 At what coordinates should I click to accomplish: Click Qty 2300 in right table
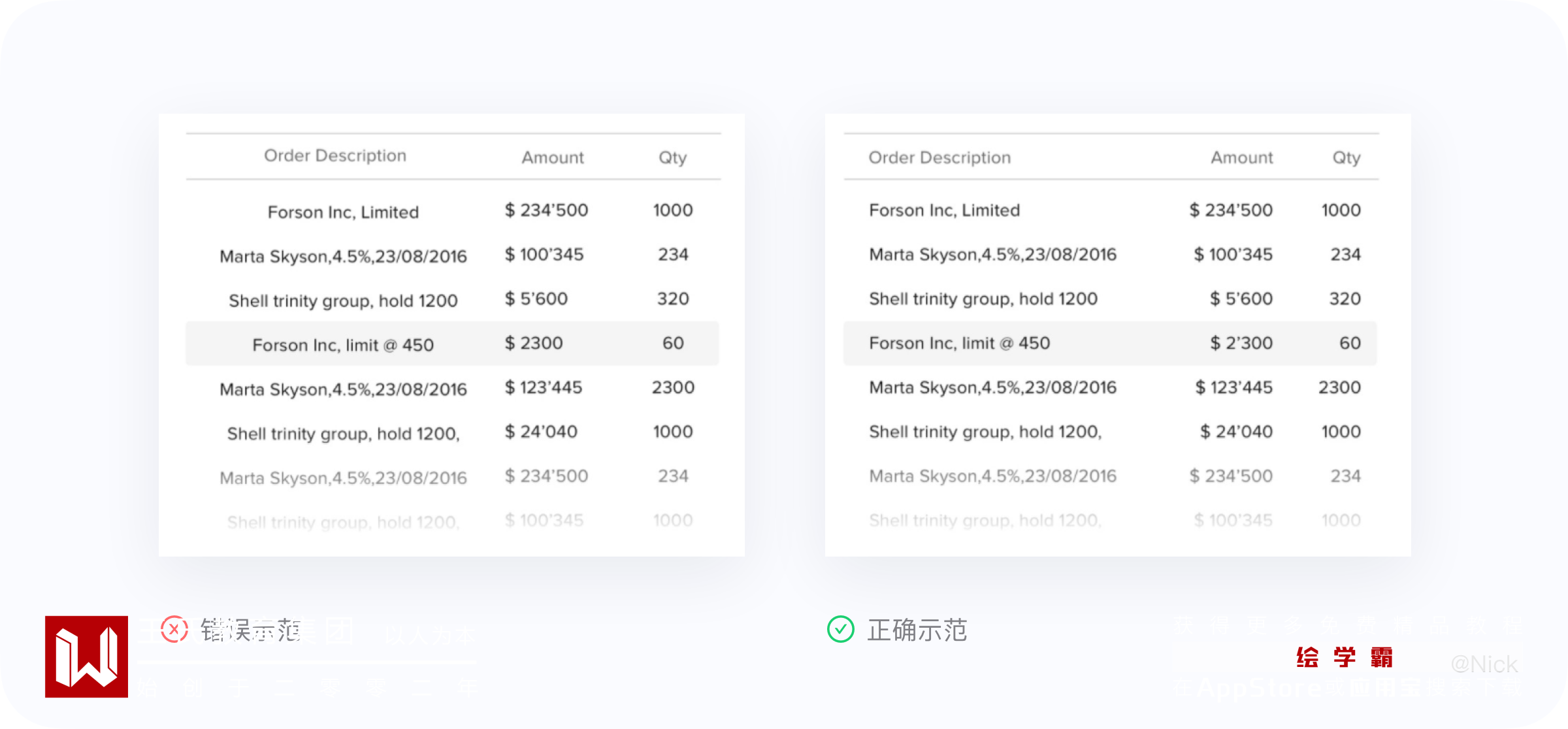1339,388
